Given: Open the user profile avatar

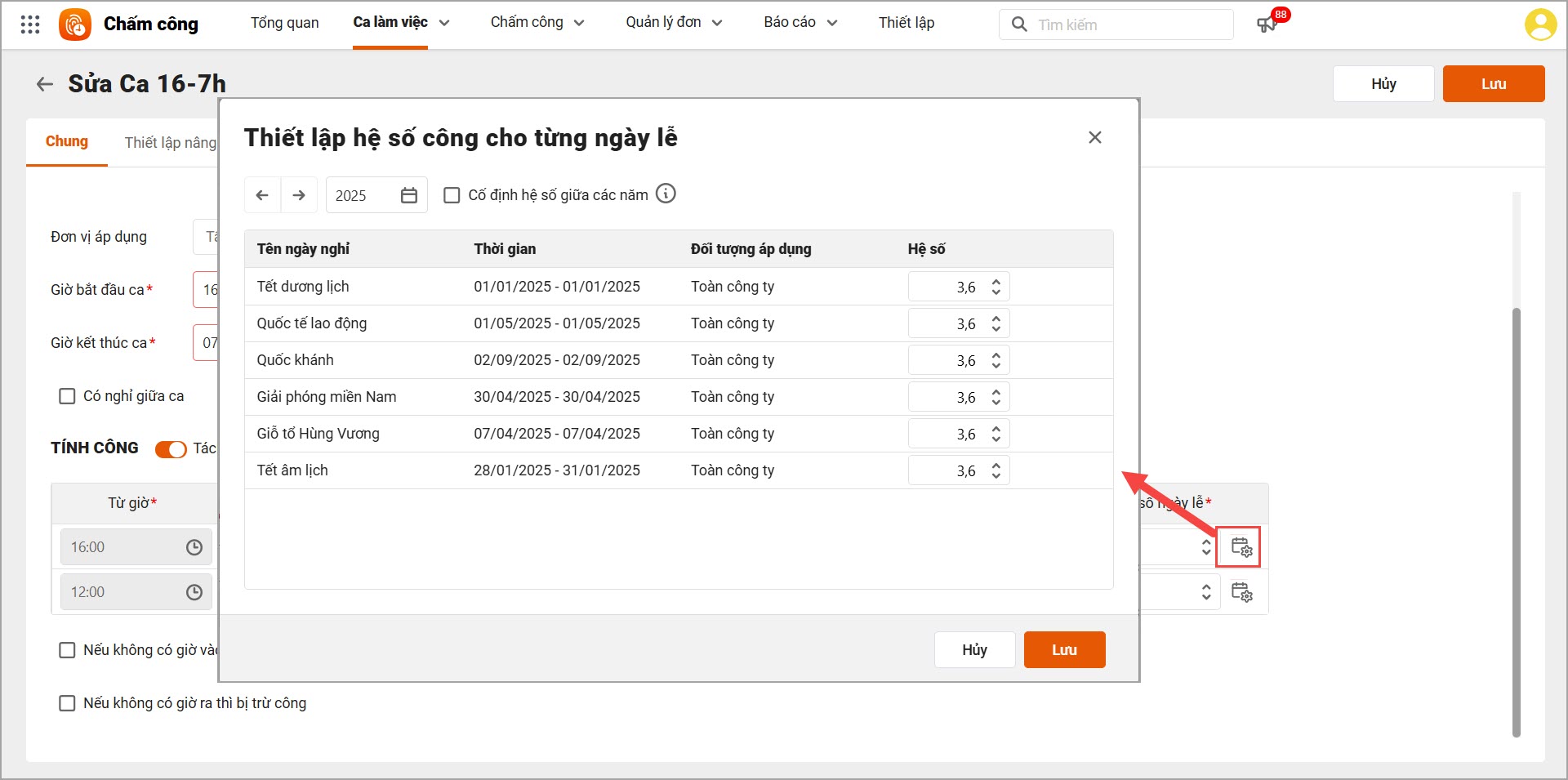Looking at the screenshot, I should pyautogui.click(x=1539, y=25).
